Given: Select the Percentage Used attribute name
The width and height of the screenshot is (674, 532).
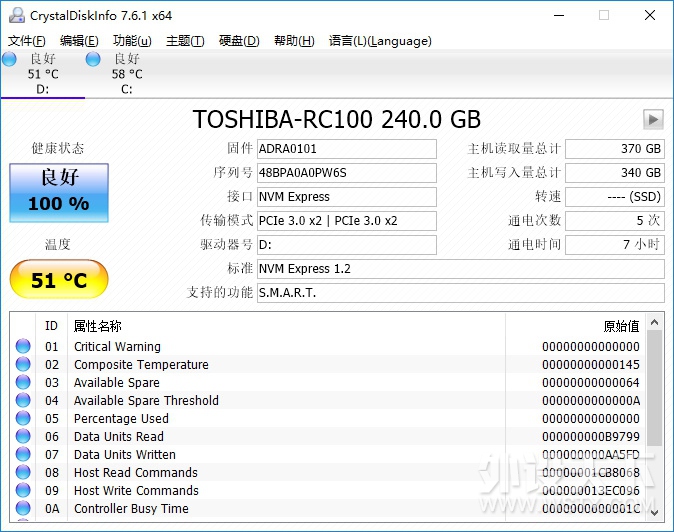Looking at the screenshot, I should click(121, 419).
